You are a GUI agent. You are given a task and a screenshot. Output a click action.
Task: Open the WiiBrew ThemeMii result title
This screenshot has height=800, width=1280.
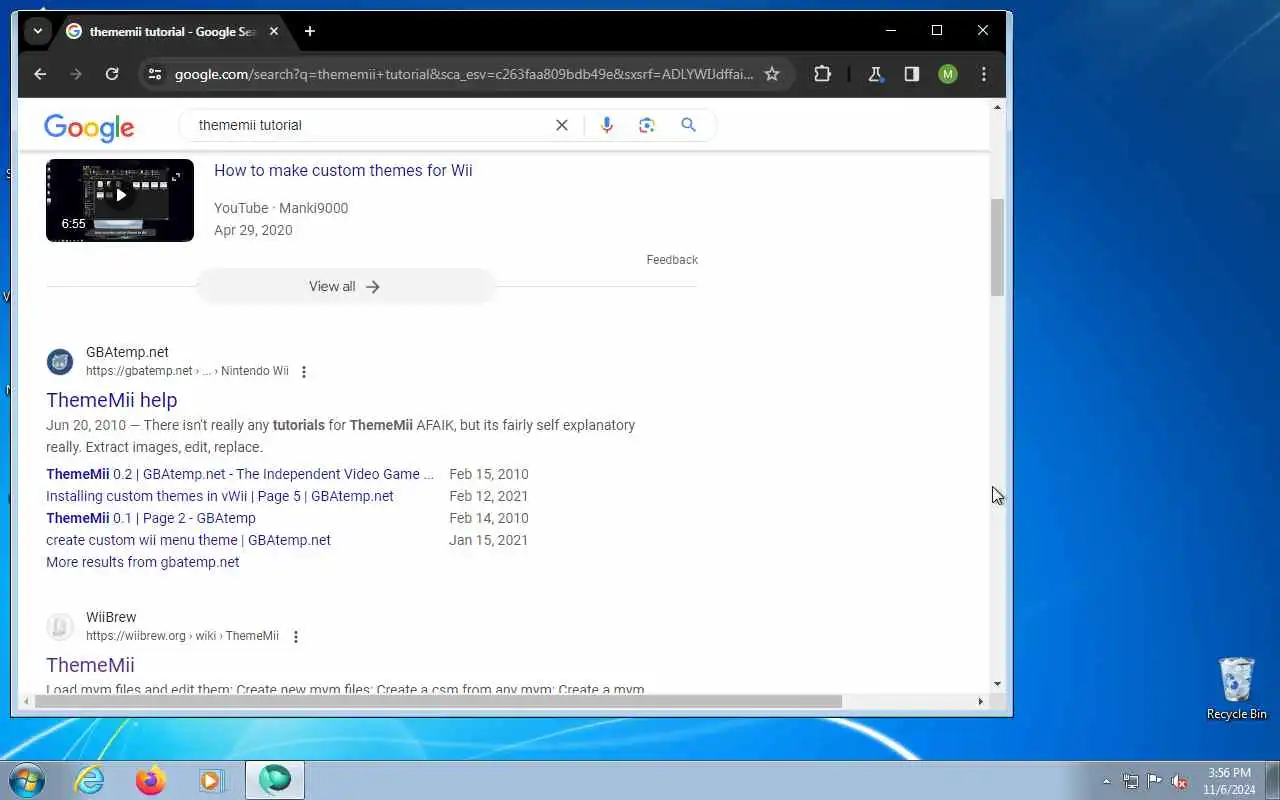coord(90,665)
